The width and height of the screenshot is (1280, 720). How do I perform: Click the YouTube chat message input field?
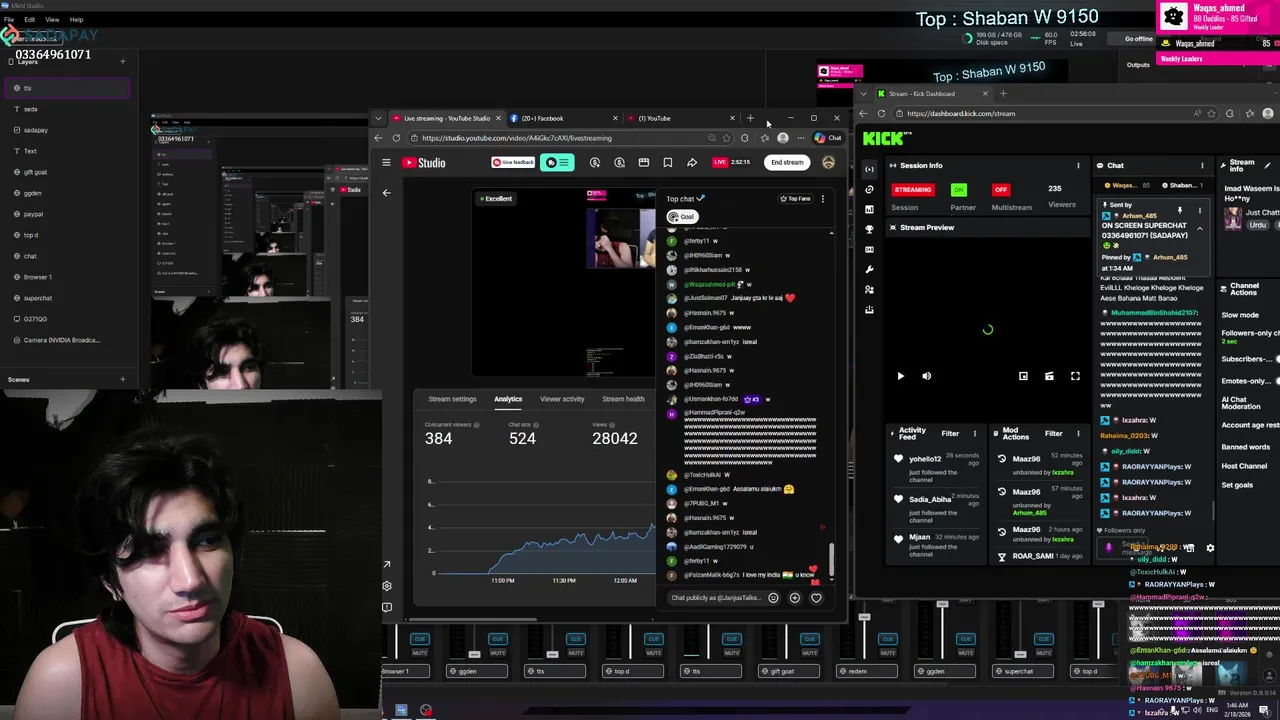click(716, 598)
